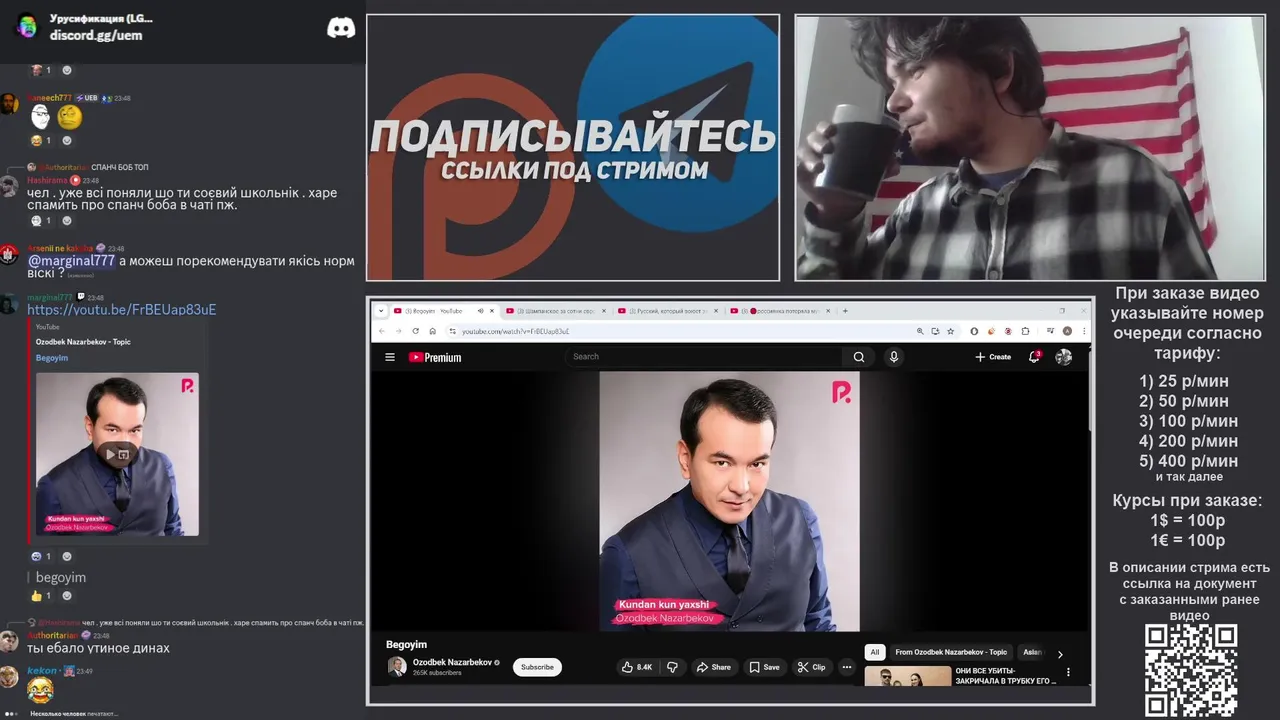Click the @marginal777 mention in chat
This screenshot has width=1280, height=720.
coord(71,261)
